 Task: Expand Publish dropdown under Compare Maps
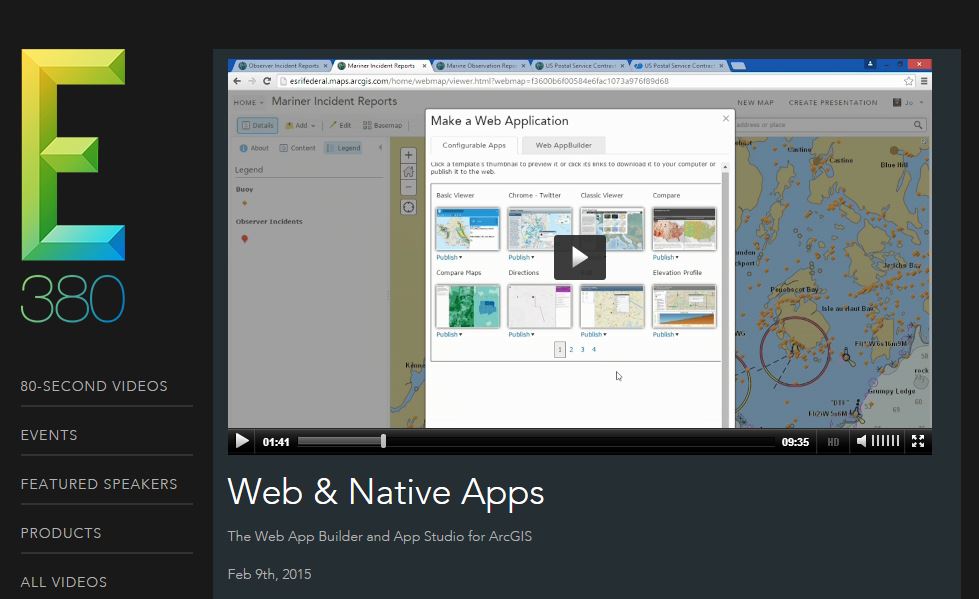coord(449,335)
